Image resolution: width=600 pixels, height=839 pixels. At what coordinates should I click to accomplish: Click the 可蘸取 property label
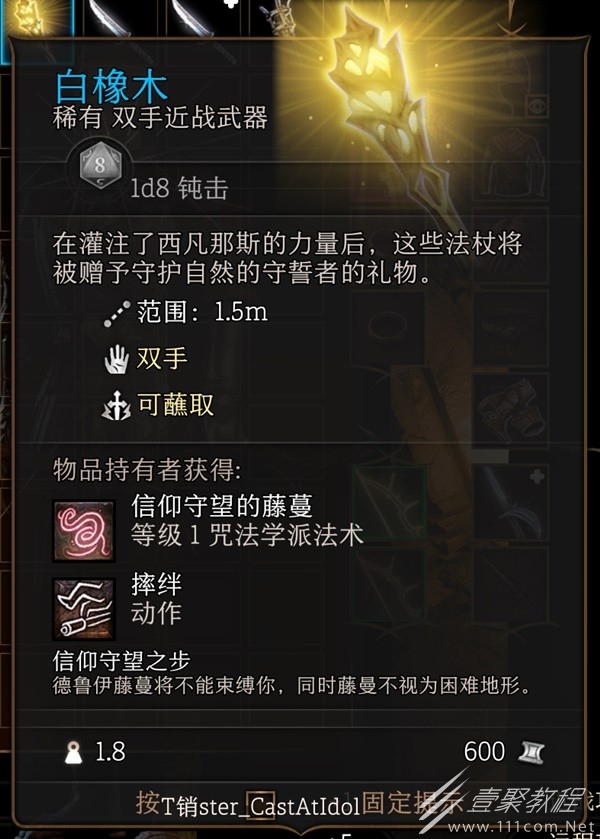tap(176, 405)
